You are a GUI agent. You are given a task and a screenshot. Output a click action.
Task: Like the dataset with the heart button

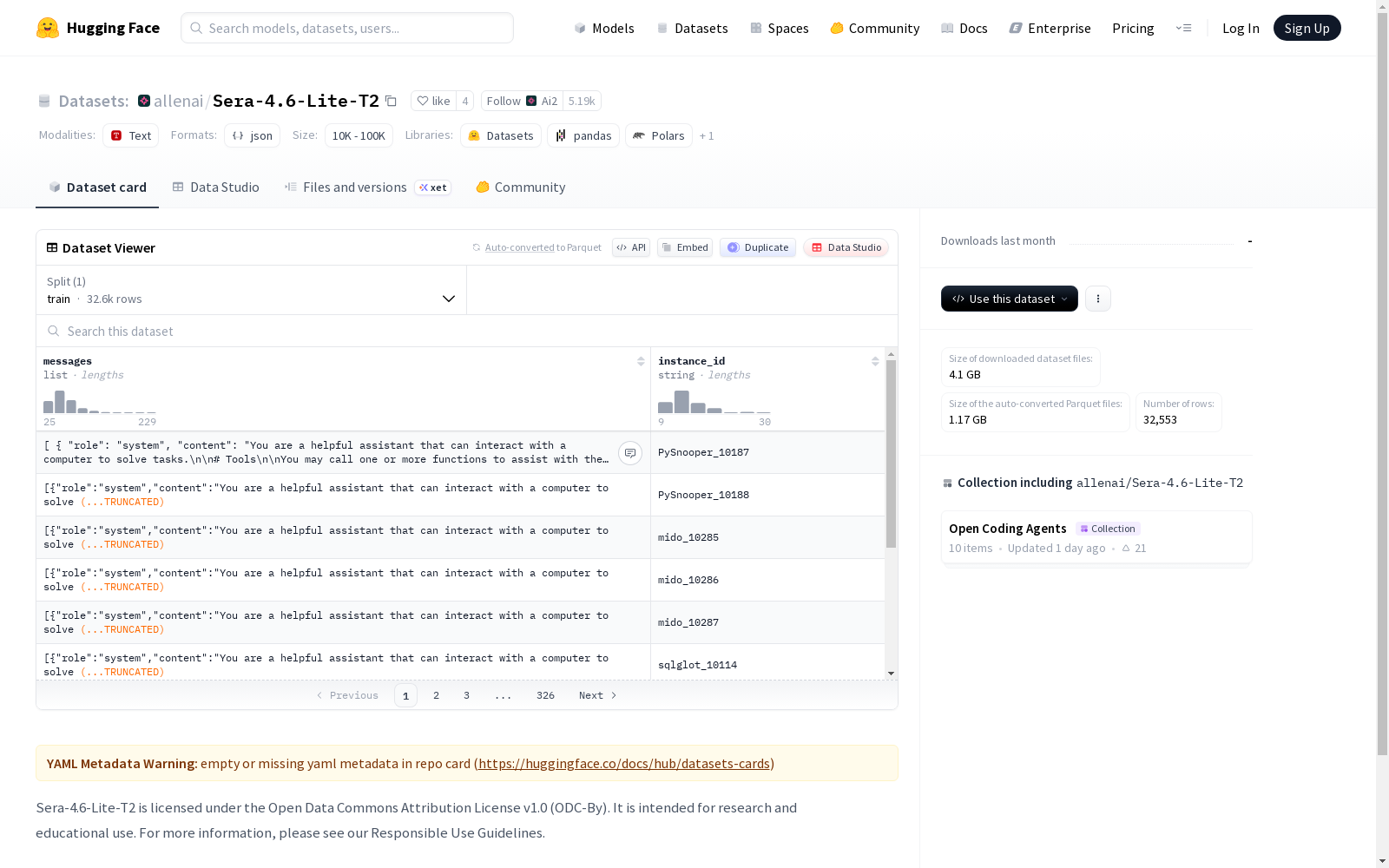(433, 101)
